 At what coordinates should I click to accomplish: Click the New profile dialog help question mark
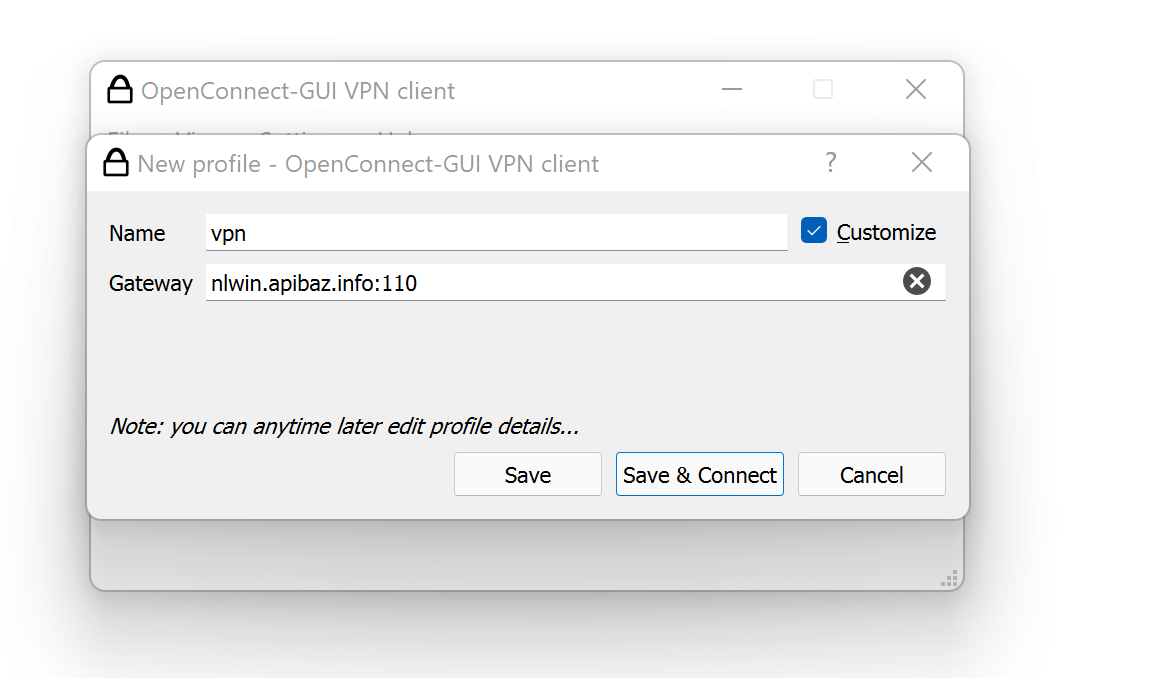click(x=830, y=163)
